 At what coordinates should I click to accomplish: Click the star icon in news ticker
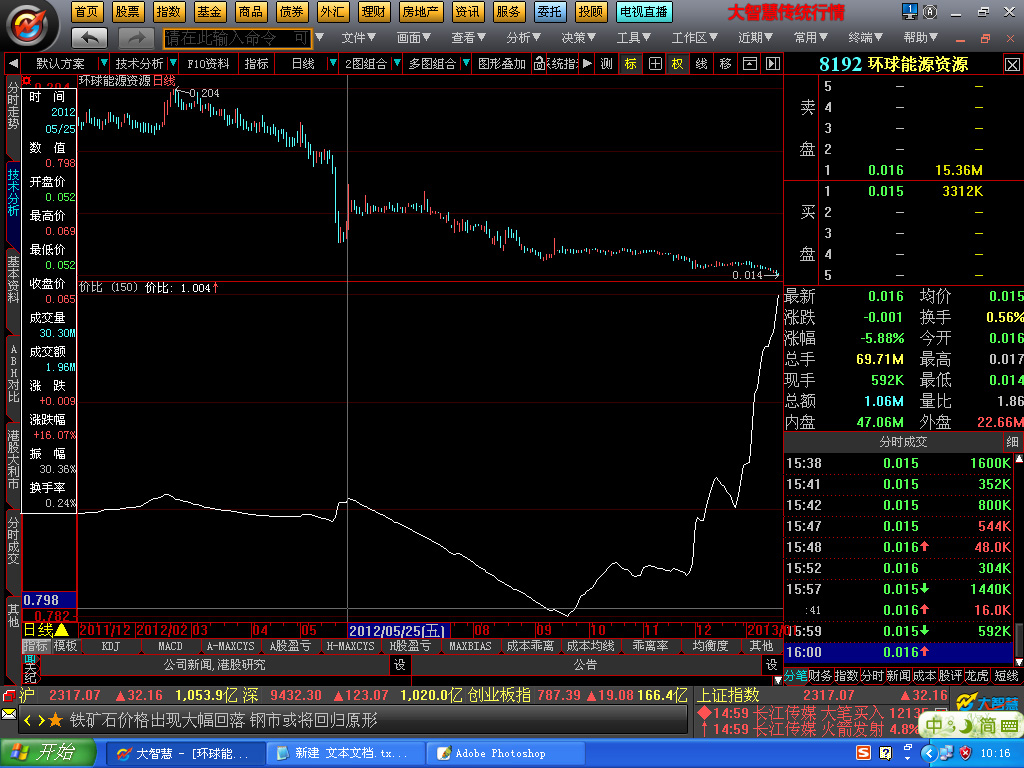pos(56,720)
